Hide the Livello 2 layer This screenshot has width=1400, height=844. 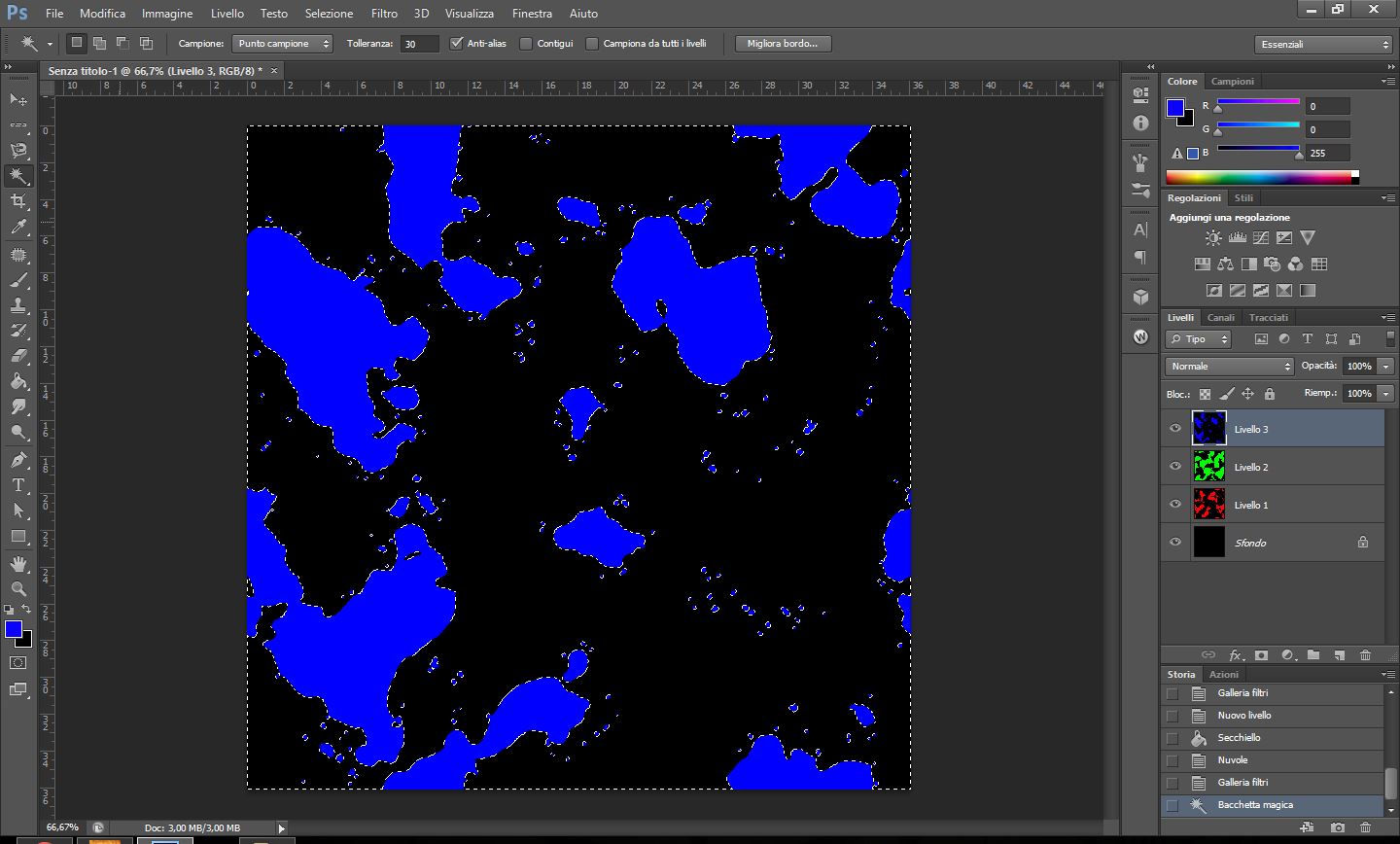coord(1175,467)
